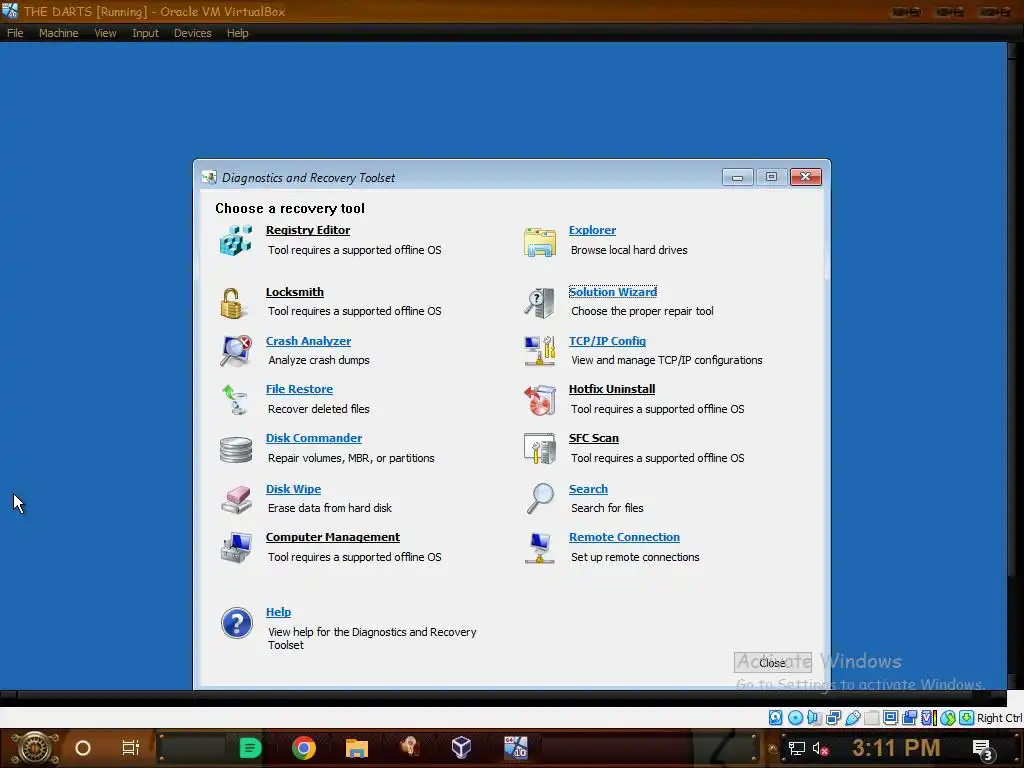This screenshot has width=1024, height=768.
Task: Click the muted volume tray icon
Action: click(x=821, y=748)
